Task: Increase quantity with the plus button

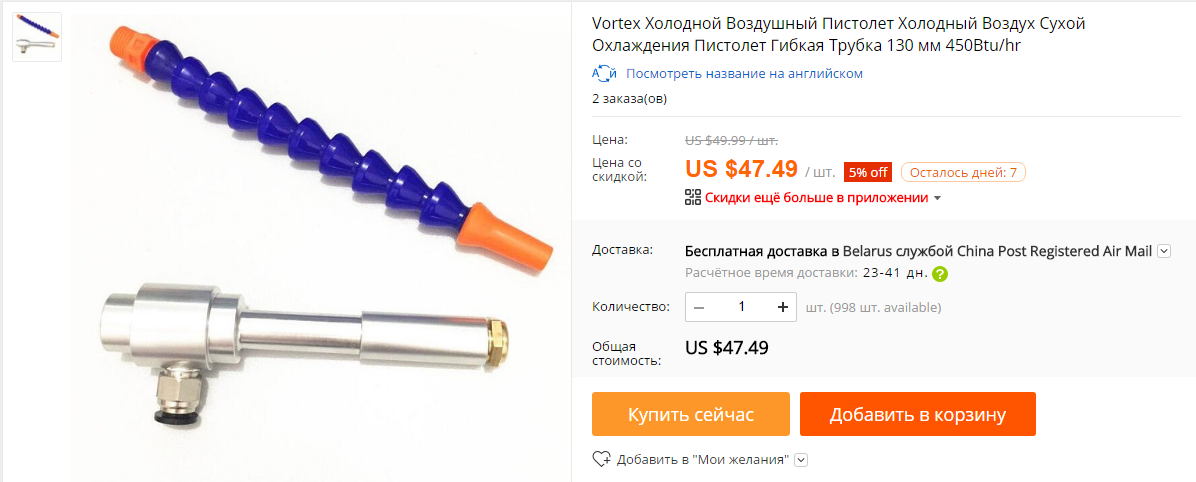Action: click(783, 307)
